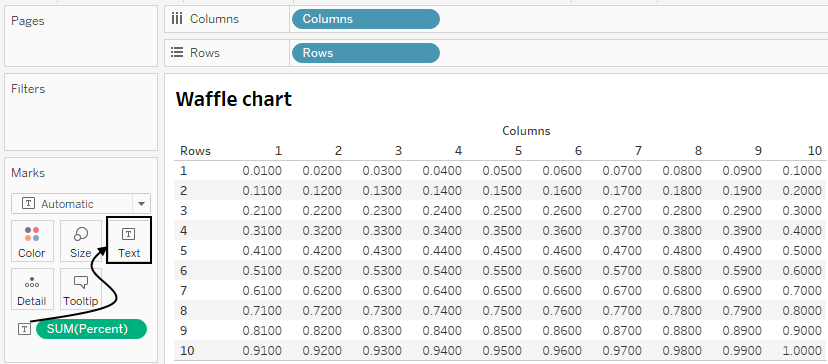Screen dimensions: 828x364
Task: Select the cell with value 0.3400
Action: (x=443, y=231)
